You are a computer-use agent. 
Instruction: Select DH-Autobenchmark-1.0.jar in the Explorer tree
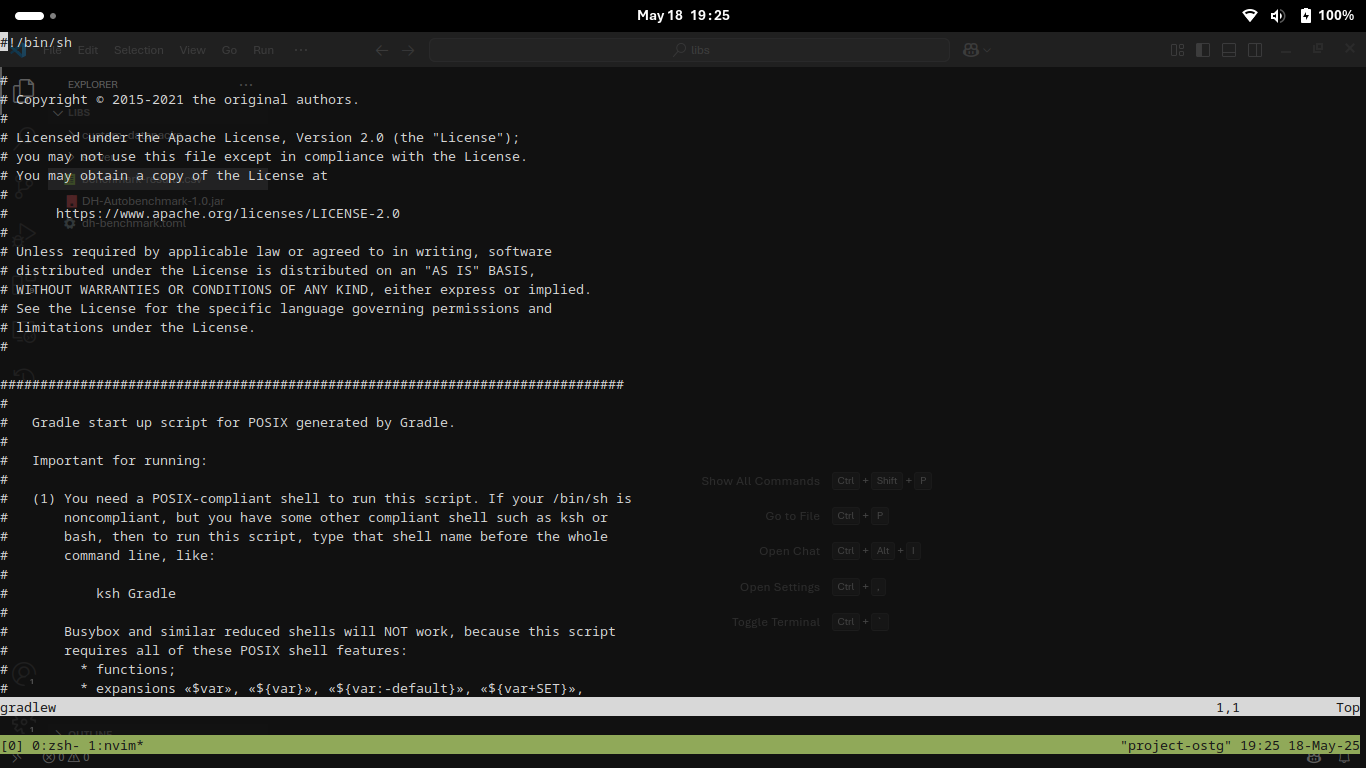153,201
